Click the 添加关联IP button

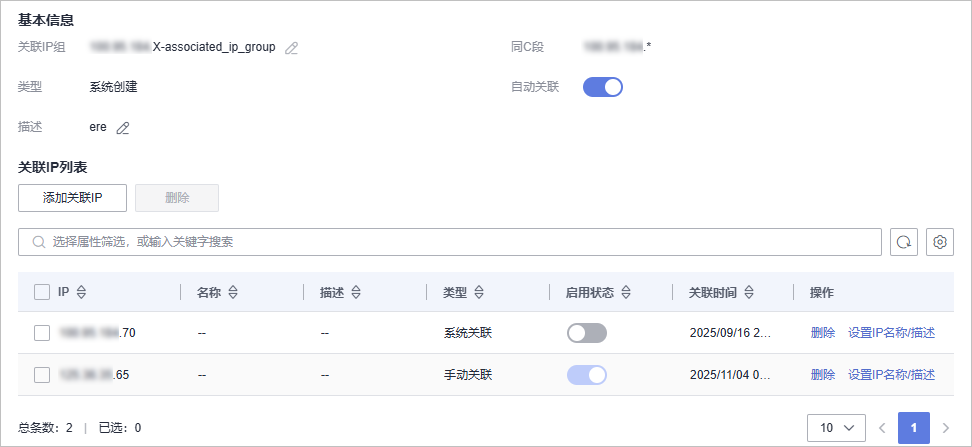[x=72, y=198]
